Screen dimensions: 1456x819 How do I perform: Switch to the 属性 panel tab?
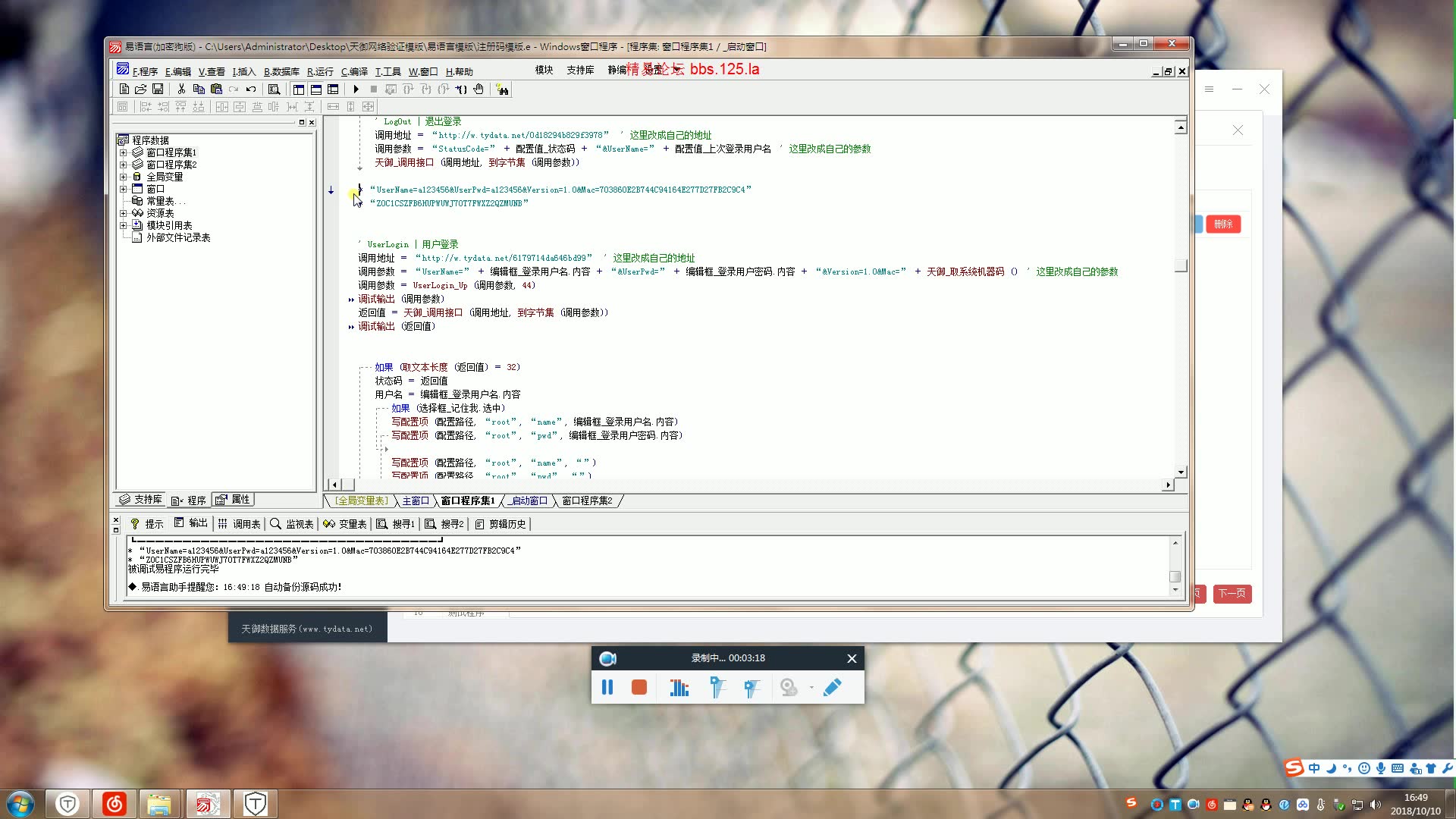[x=233, y=500]
